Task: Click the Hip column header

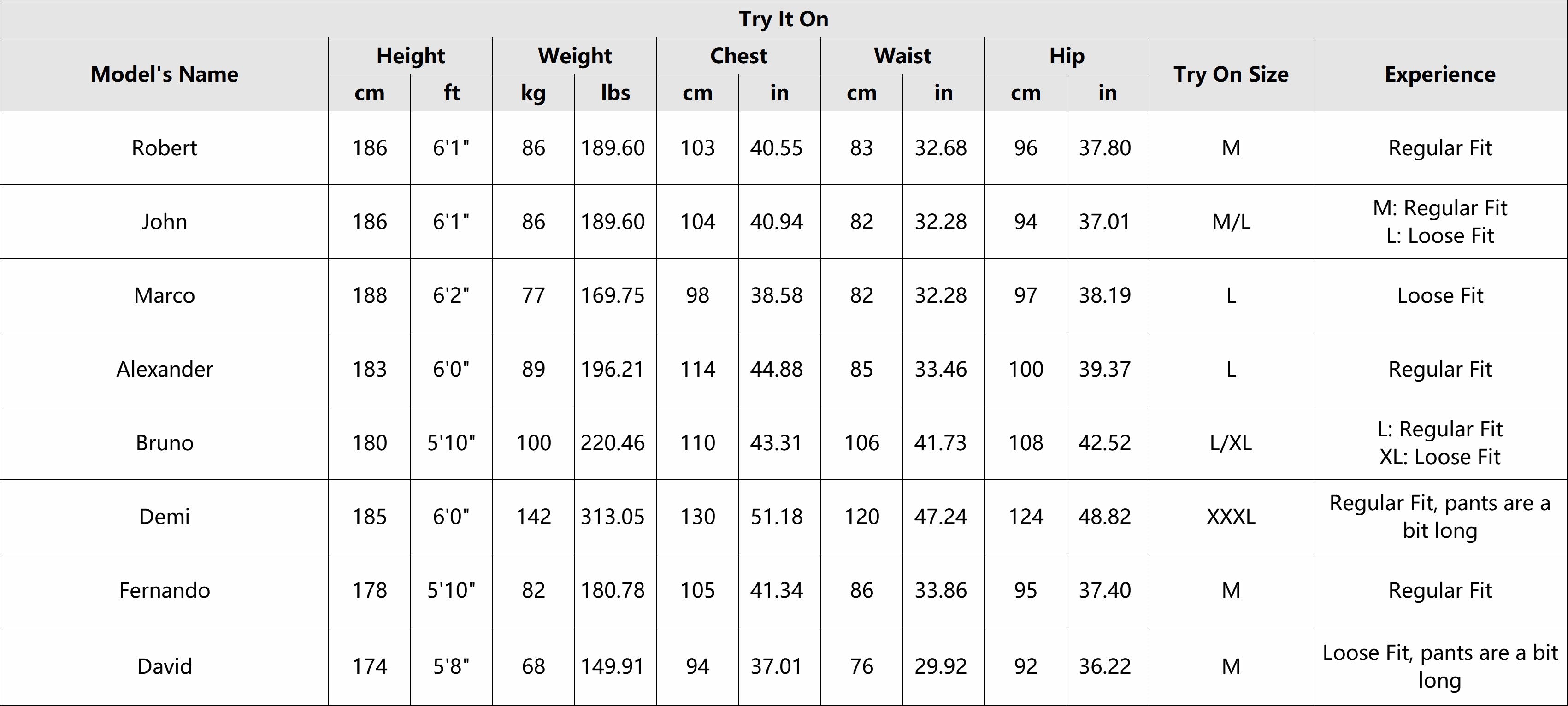Action: 1067,56
